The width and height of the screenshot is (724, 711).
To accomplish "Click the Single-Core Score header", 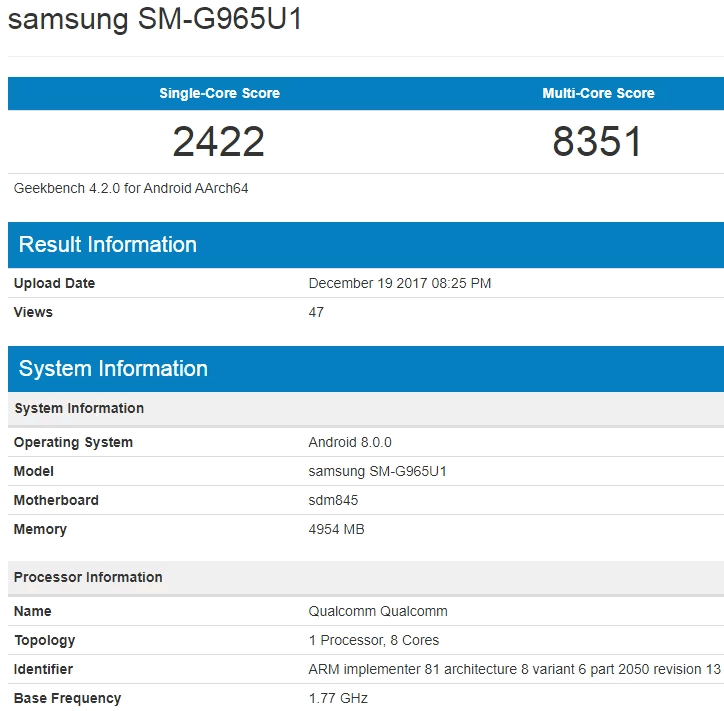I will coord(219,93).
